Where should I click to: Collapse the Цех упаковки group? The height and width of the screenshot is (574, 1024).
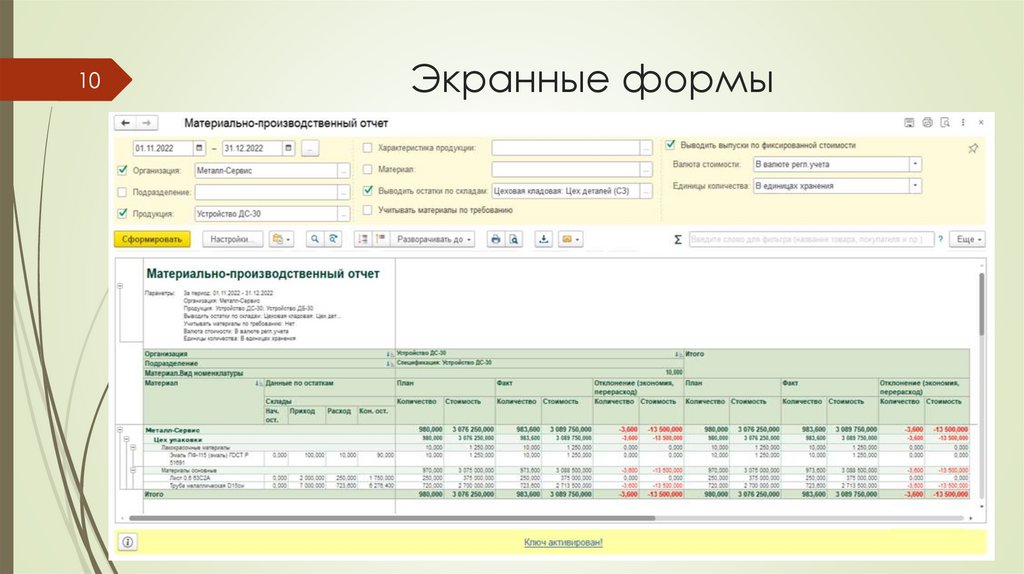(x=126, y=439)
